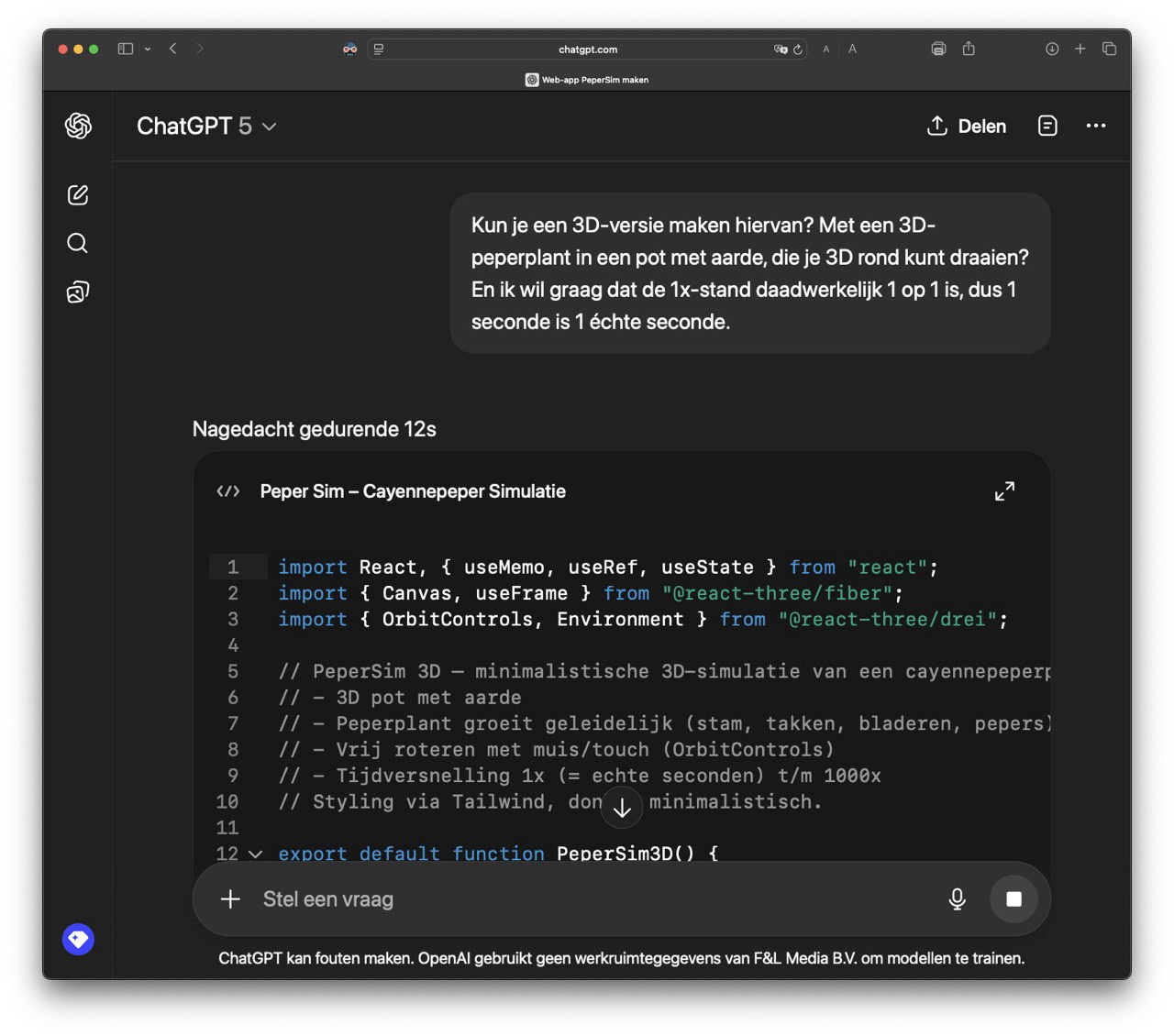Click the chatgpt.com address bar
1174x1036 pixels.
(x=587, y=50)
